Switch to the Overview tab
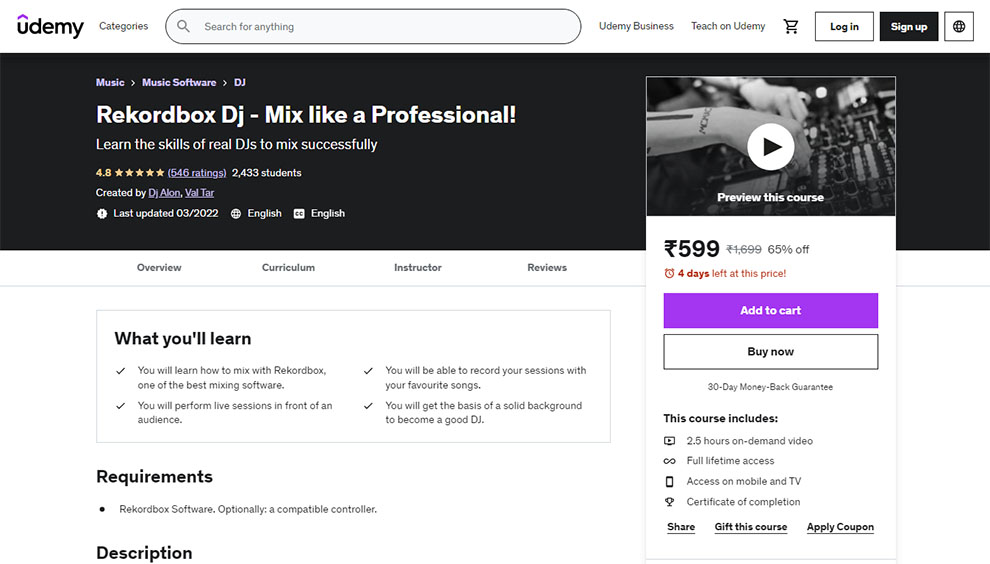Screen dimensions: 990x564 pyautogui.click(x=159, y=268)
